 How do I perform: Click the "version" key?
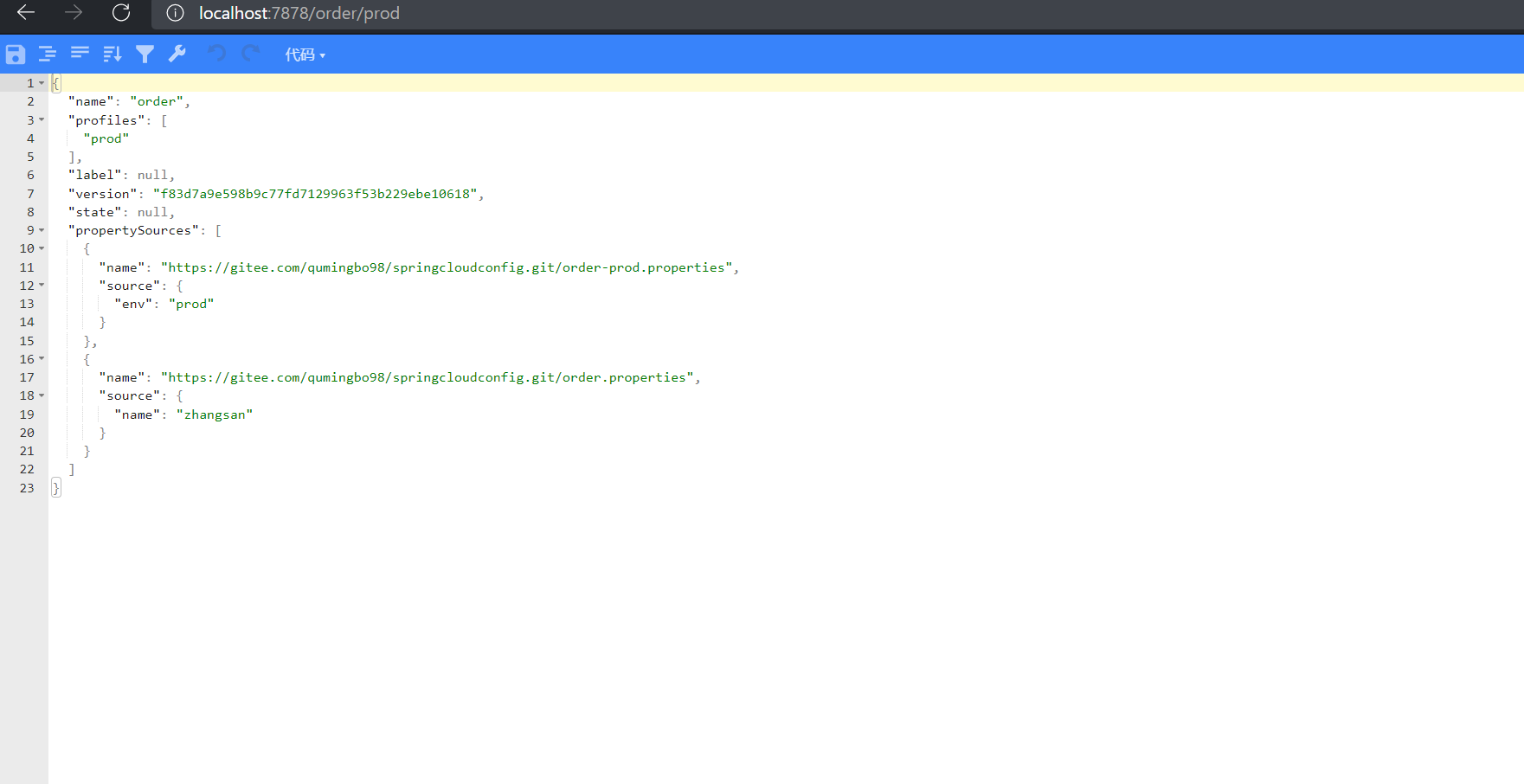coord(103,194)
